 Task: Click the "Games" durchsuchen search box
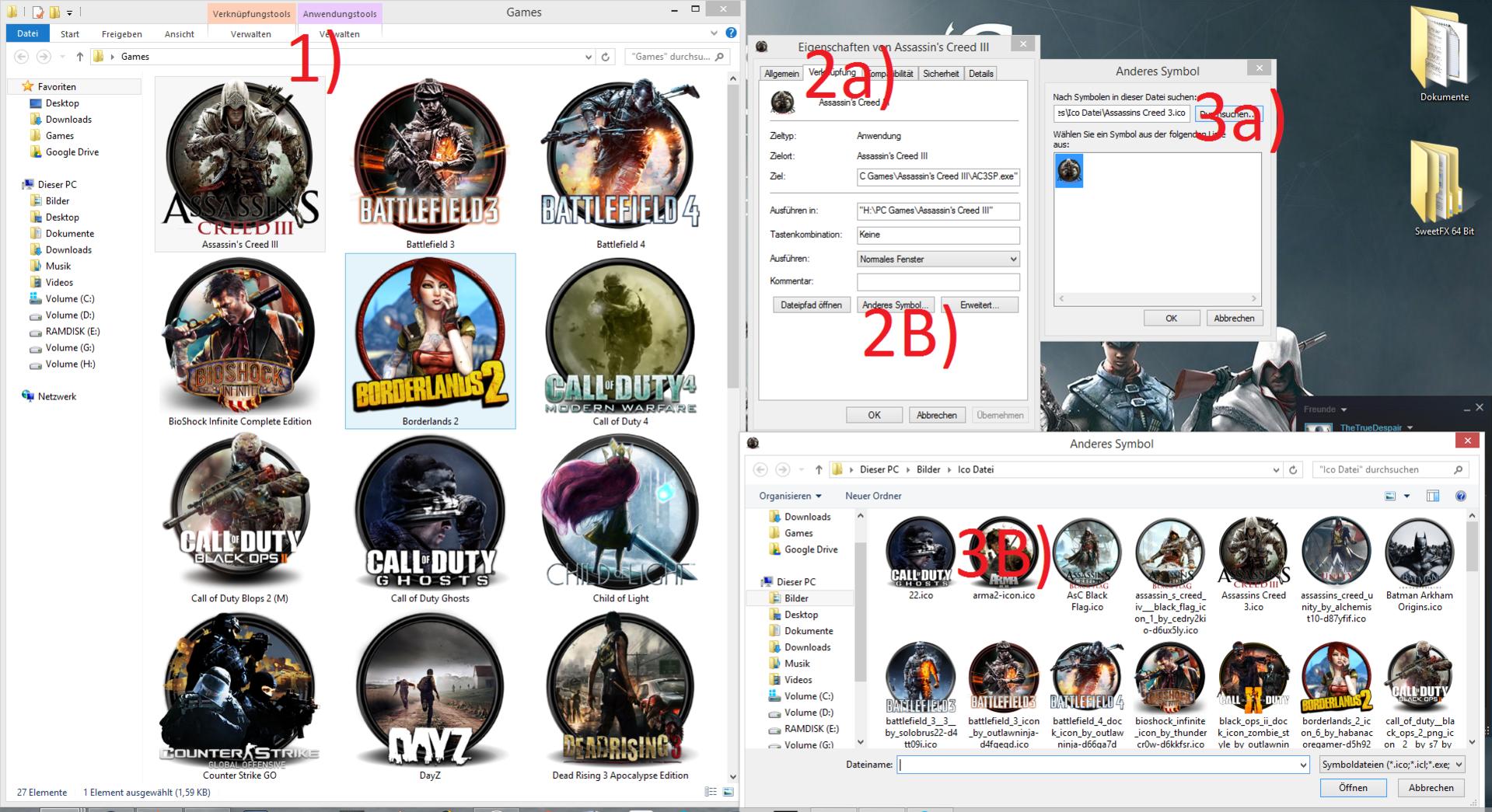click(x=678, y=57)
